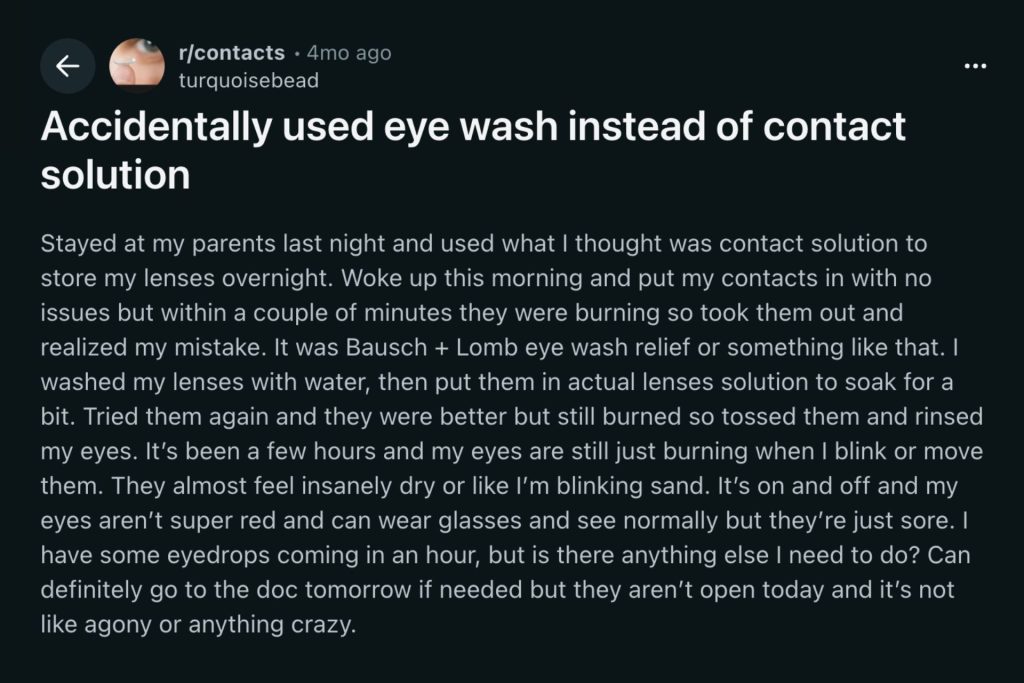
Task: Click the r/contacts community name
Action: coord(232,53)
